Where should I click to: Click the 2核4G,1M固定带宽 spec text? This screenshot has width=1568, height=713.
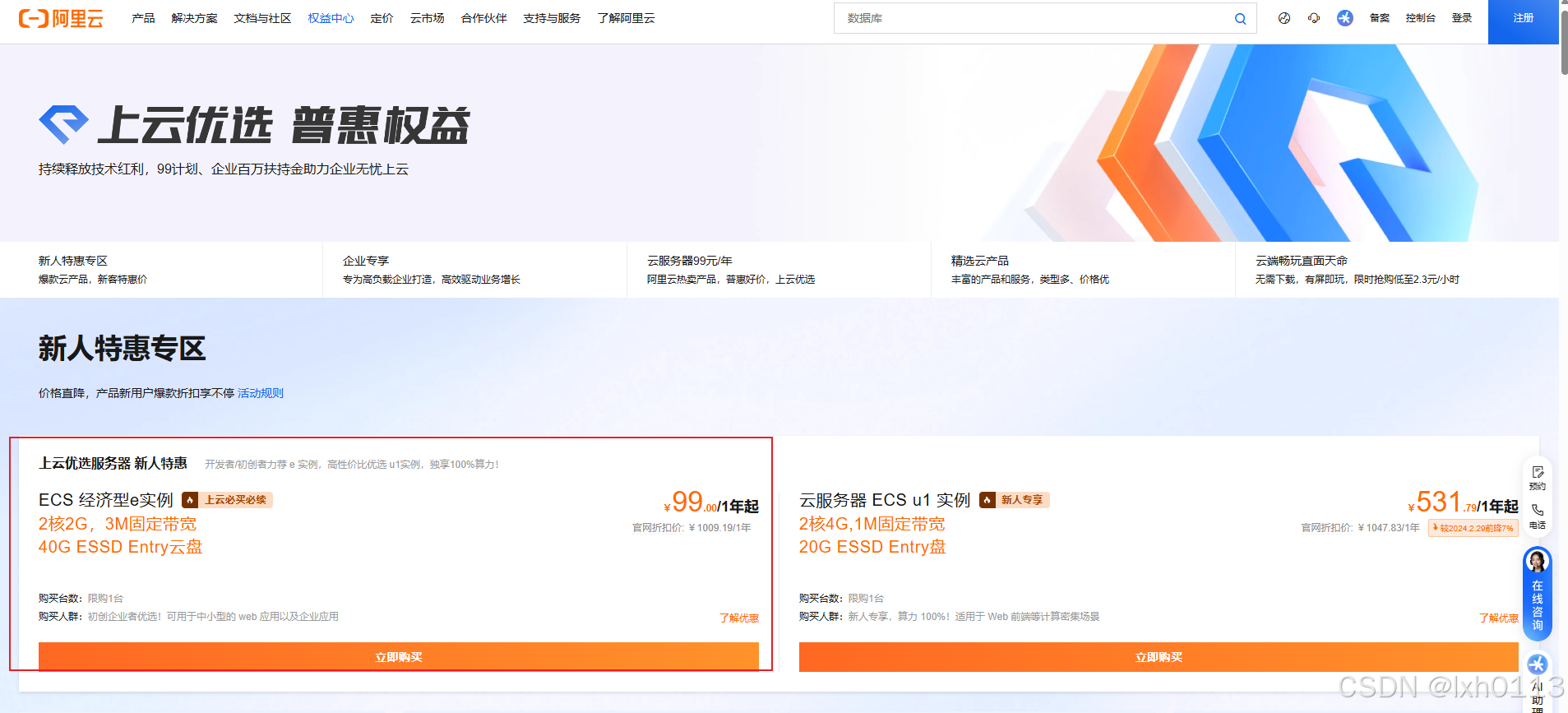(872, 524)
